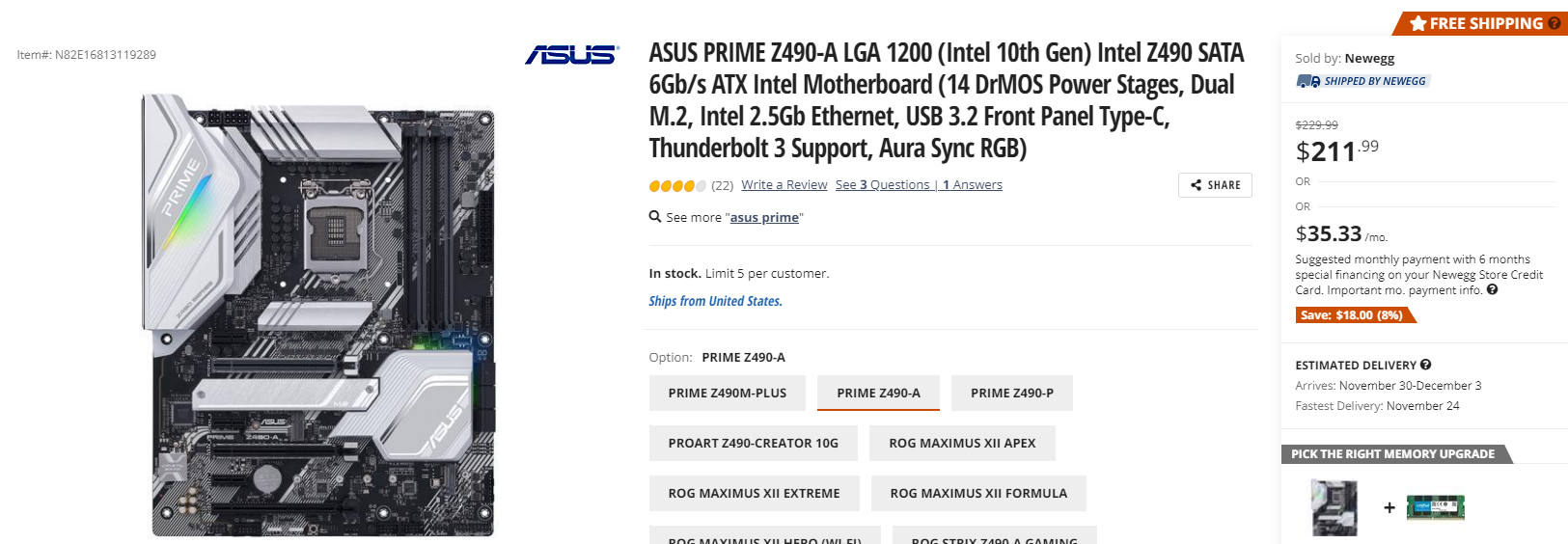Open the See 3 Questions link
The width and height of the screenshot is (1568, 544).
(883, 185)
